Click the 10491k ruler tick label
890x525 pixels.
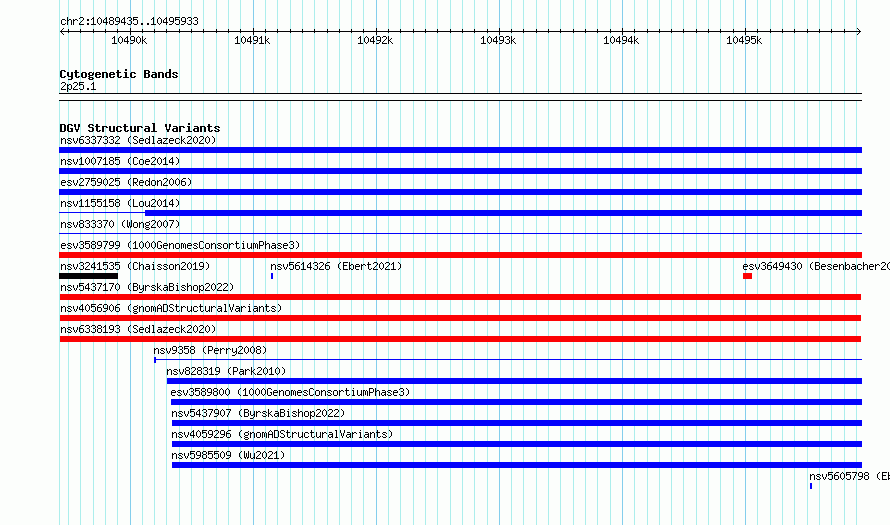252,40
